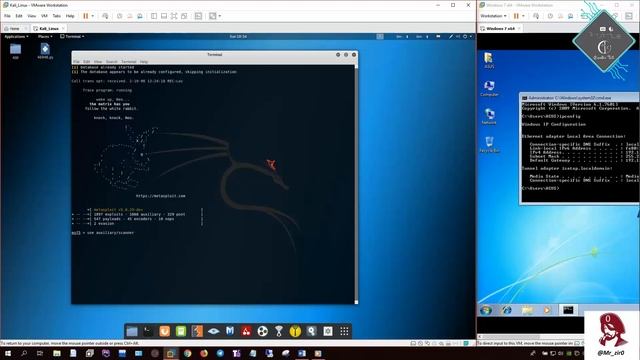
Task: Click the Windows 7 Start button
Action: [486, 310]
